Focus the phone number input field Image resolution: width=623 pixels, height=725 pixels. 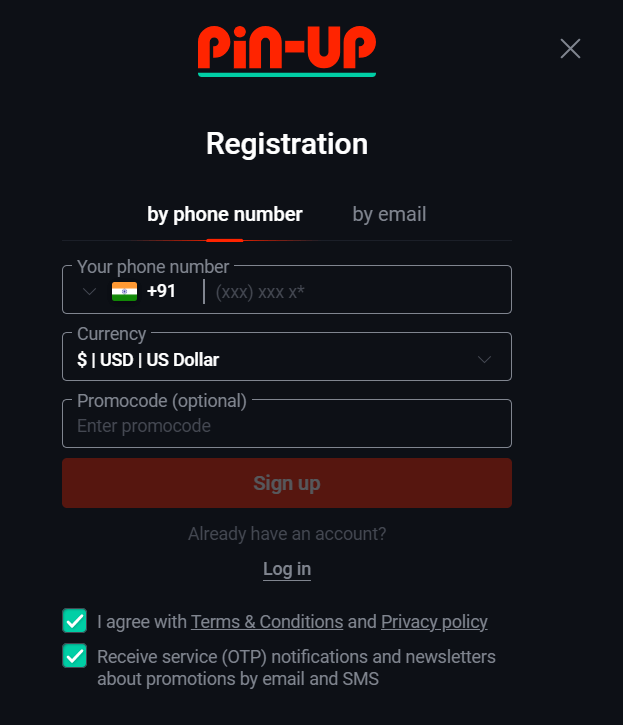[355, 292]
